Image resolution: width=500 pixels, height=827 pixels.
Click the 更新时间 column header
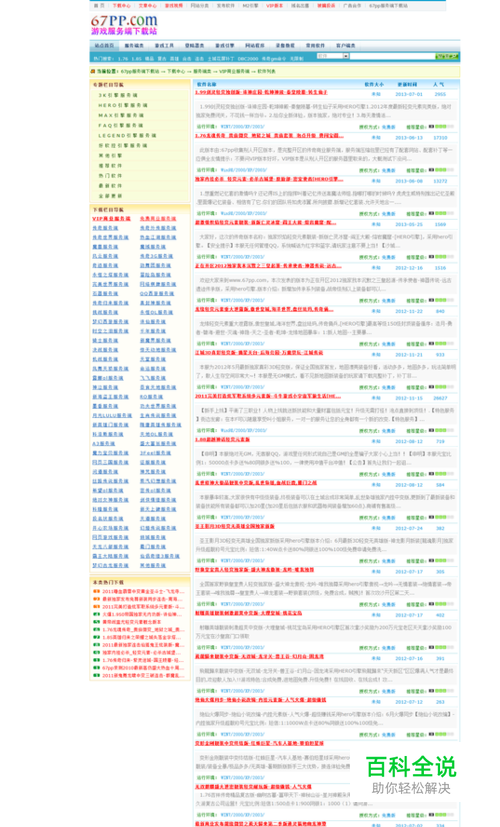click(x=407, y=84)
